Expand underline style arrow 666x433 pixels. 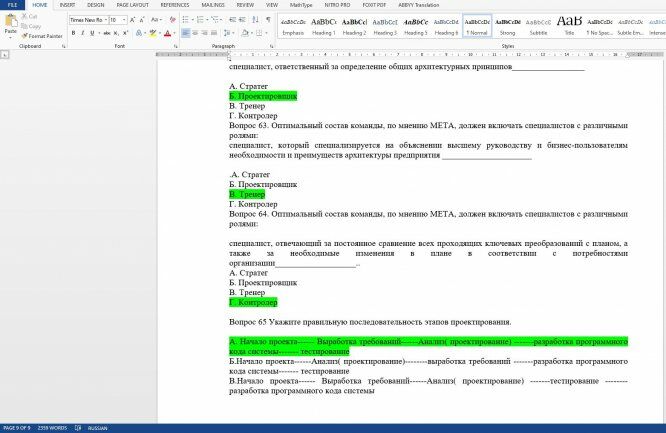click(x=99, y=33)
